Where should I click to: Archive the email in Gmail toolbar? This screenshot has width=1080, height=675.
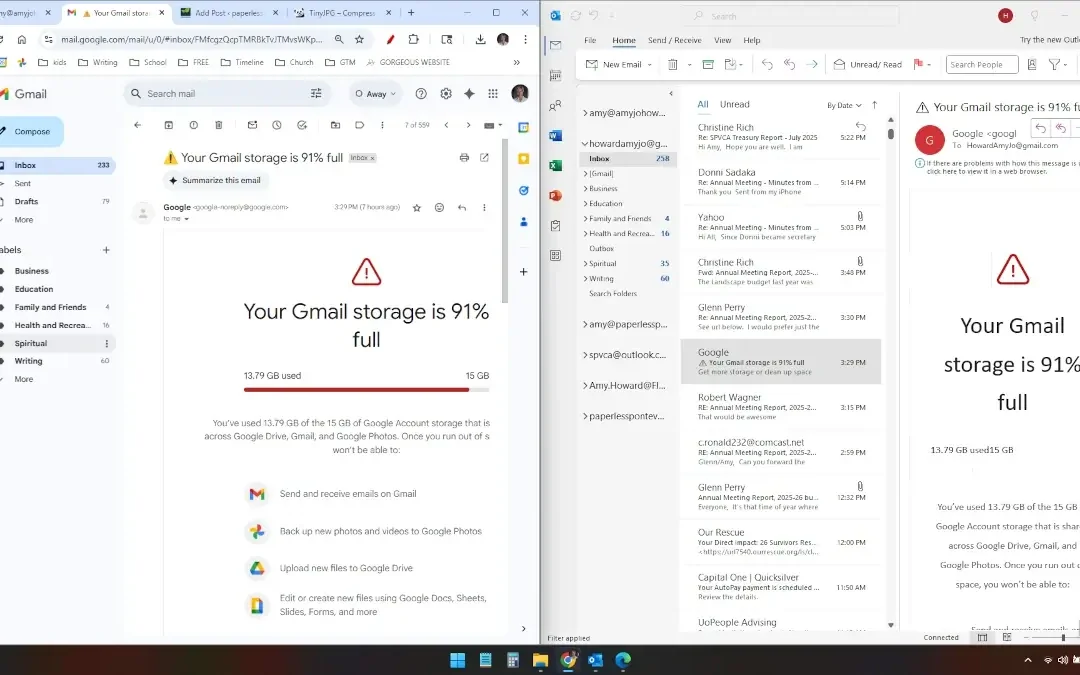(168, 125)
